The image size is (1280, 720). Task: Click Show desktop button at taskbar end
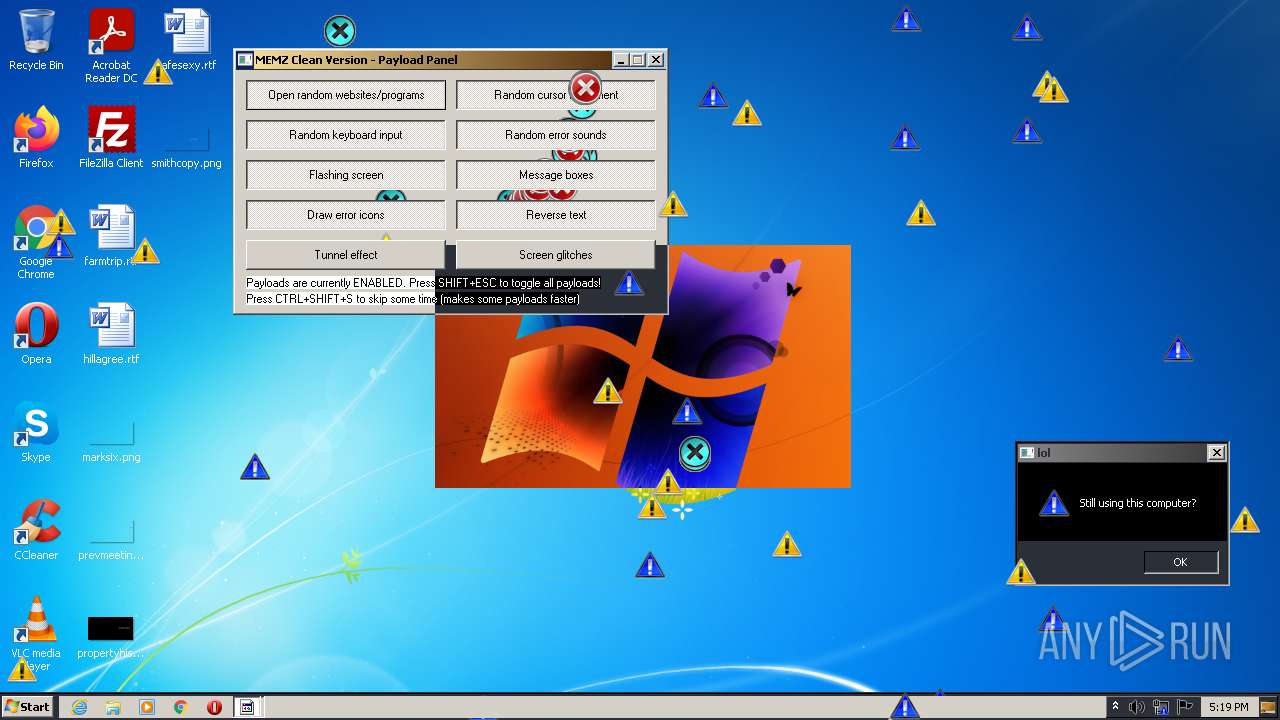click(x=1270, y=707)
